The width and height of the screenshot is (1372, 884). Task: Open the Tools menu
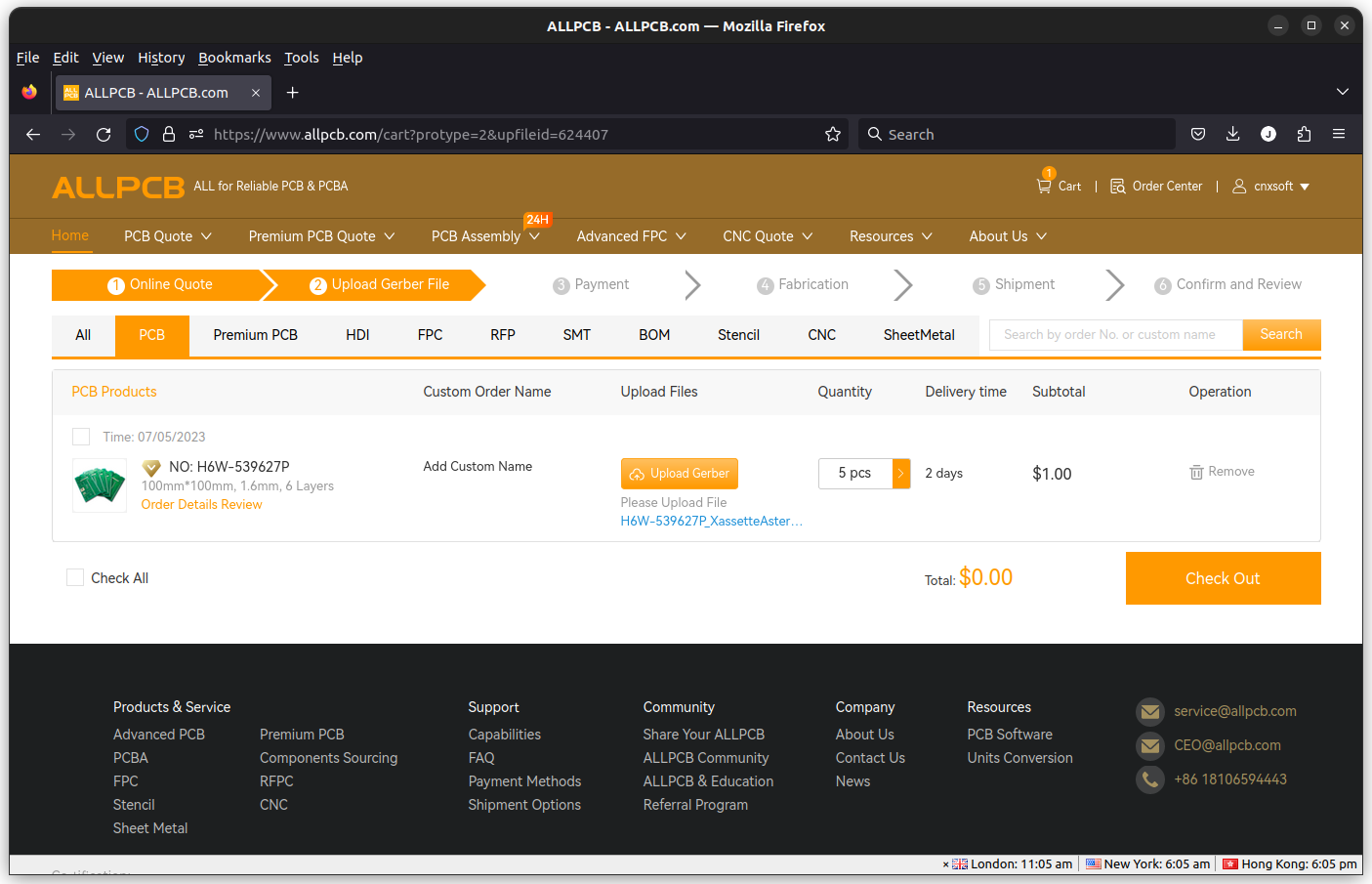[x=302, y=58]
